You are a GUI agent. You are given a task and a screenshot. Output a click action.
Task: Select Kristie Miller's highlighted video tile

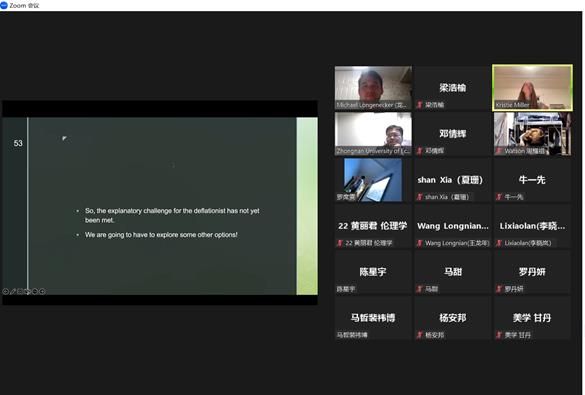point(532,88)
